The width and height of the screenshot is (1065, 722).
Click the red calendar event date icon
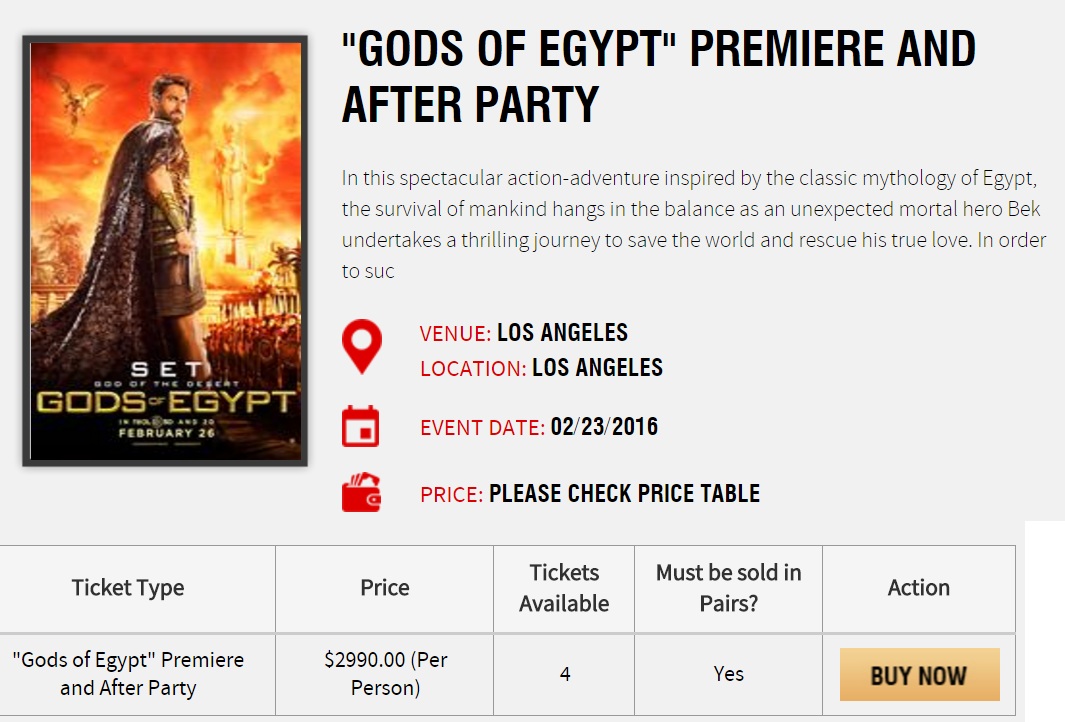[x=361, y=425]
